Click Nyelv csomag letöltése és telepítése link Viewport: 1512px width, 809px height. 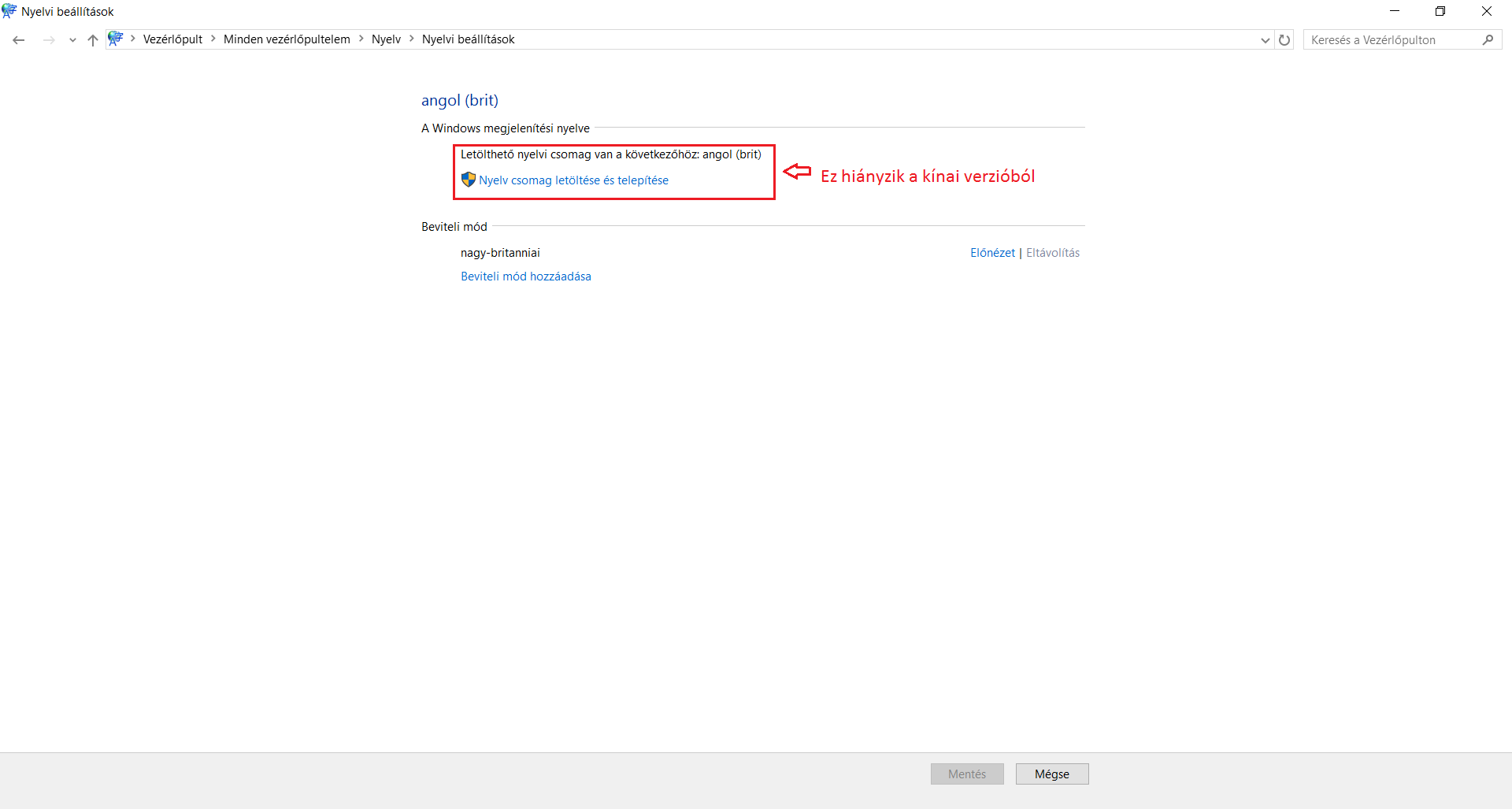tap(573, 180)
